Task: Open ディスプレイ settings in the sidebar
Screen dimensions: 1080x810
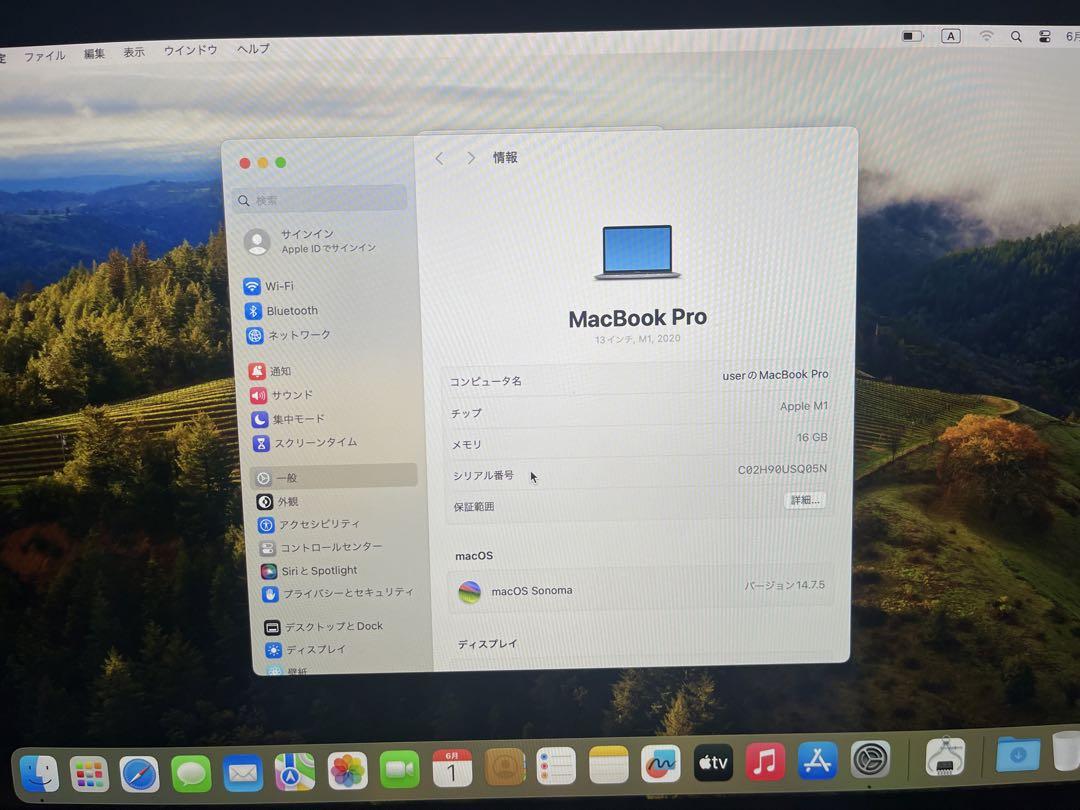Action: [306, 649]
